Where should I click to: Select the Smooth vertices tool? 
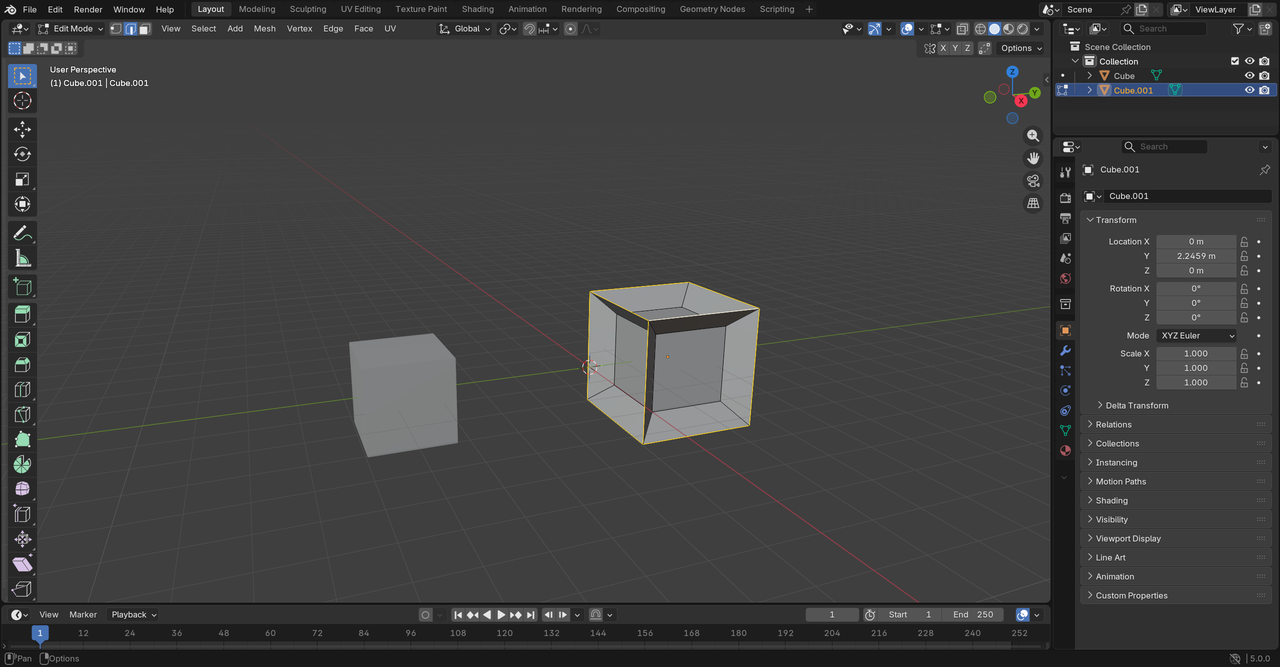pyautogui.click(x=22, y=489)
